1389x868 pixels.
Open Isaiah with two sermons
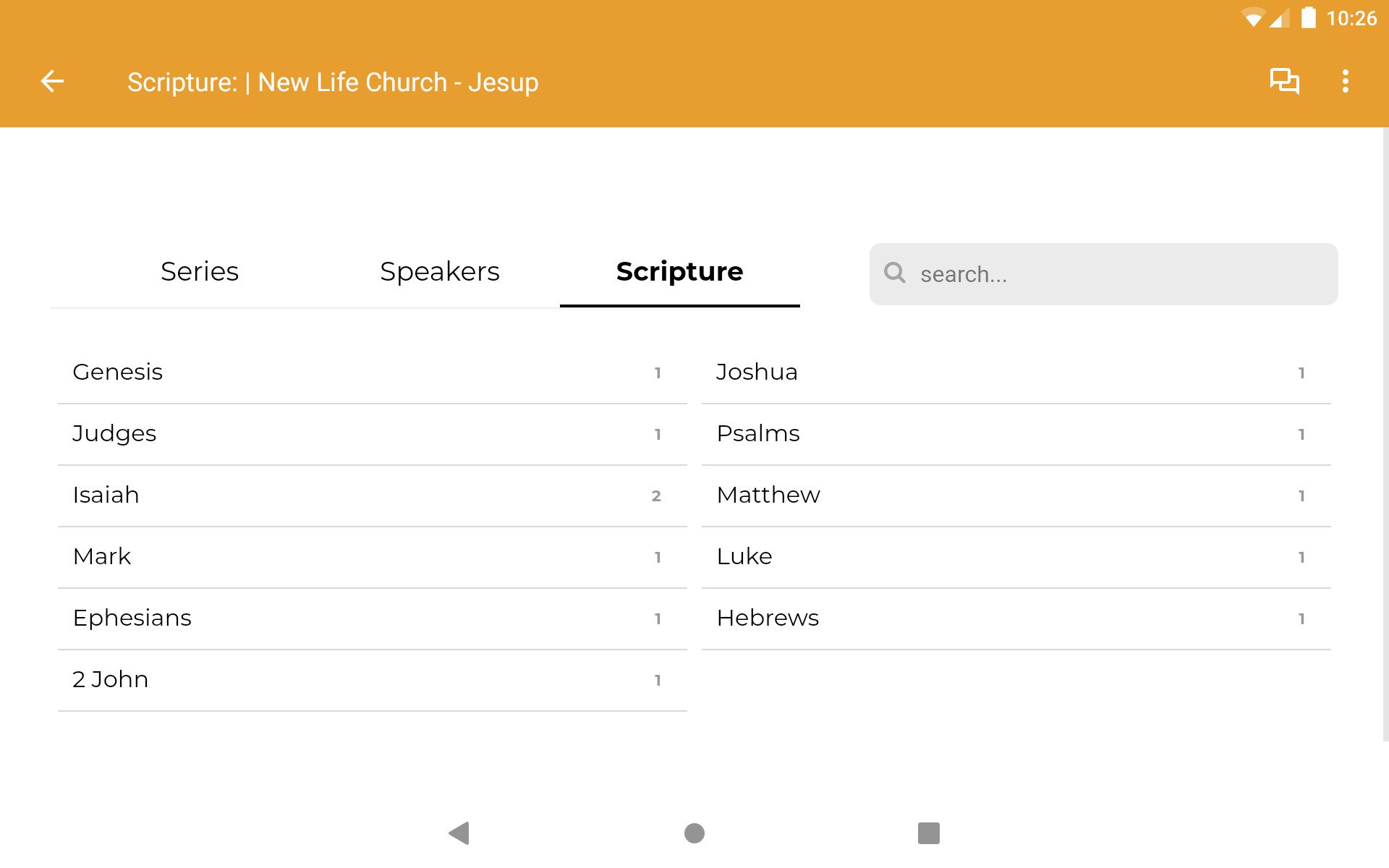tap(372, 495)
